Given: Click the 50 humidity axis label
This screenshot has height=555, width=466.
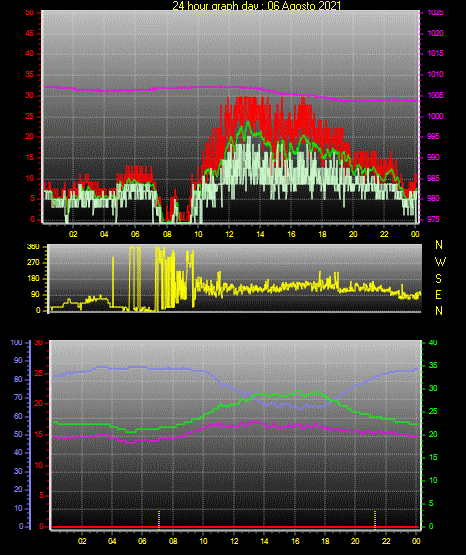Looking at the screenshot, I should 18,434.
